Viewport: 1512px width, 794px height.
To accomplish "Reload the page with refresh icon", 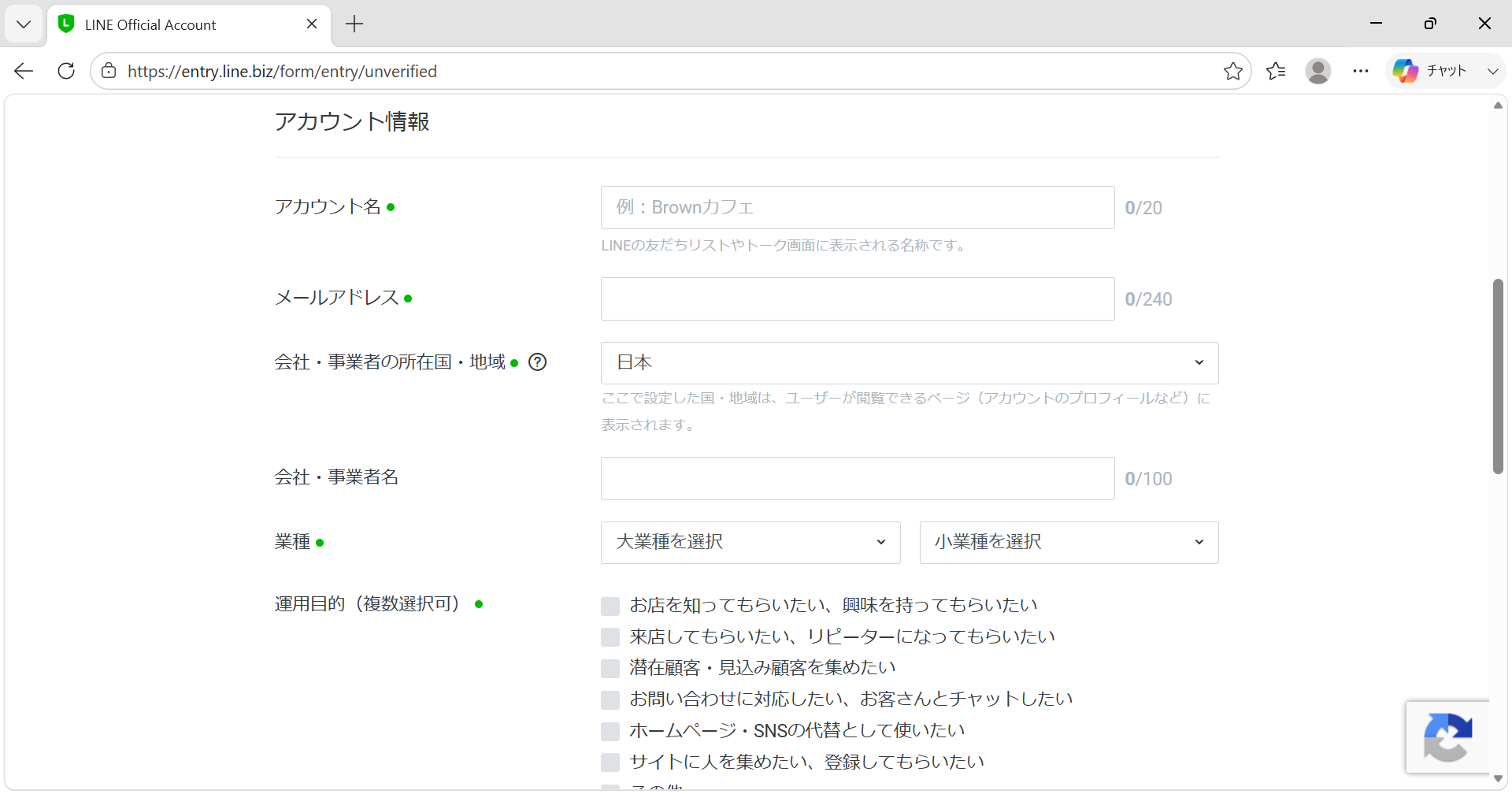I will point(66,71).
